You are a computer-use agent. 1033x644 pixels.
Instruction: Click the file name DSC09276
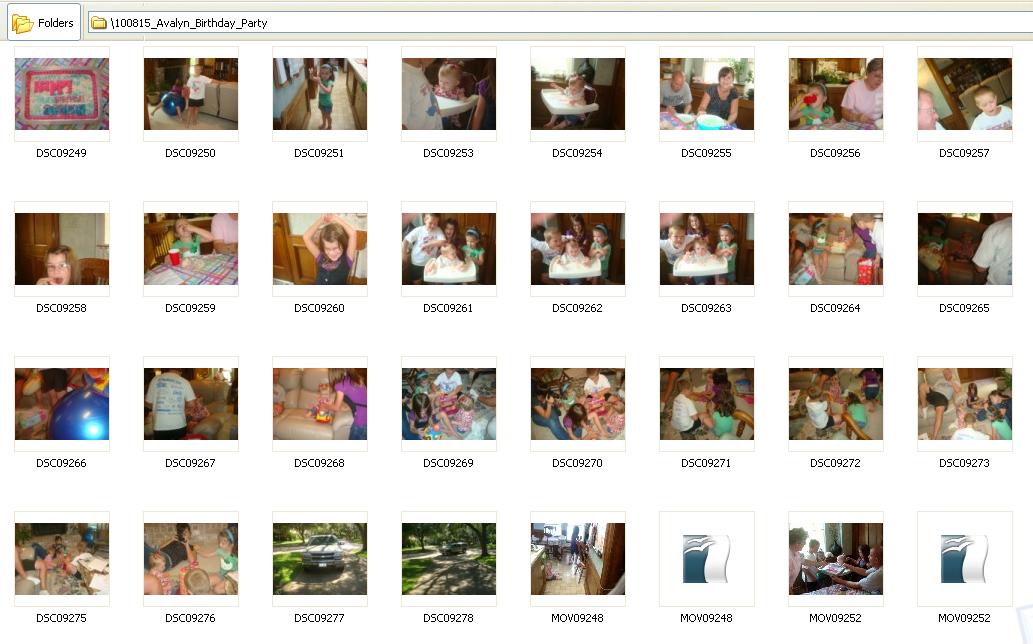point(190,618)
